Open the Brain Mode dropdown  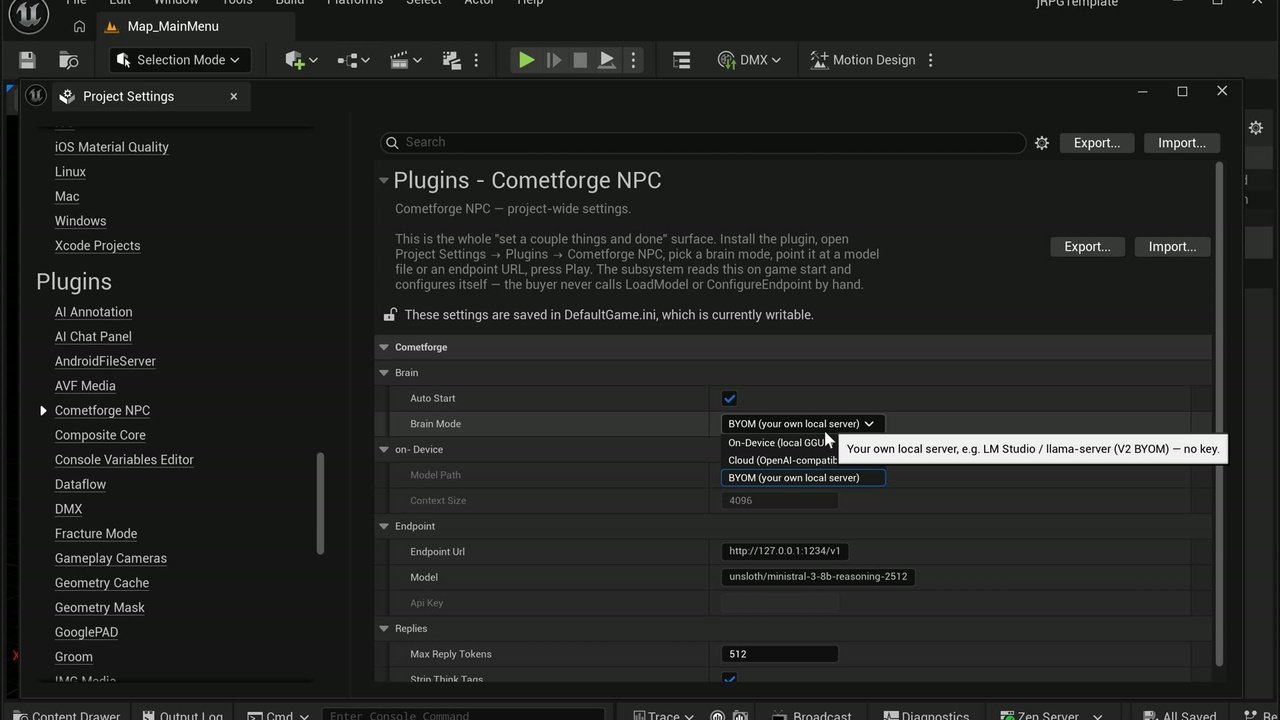tap(802, 424)
